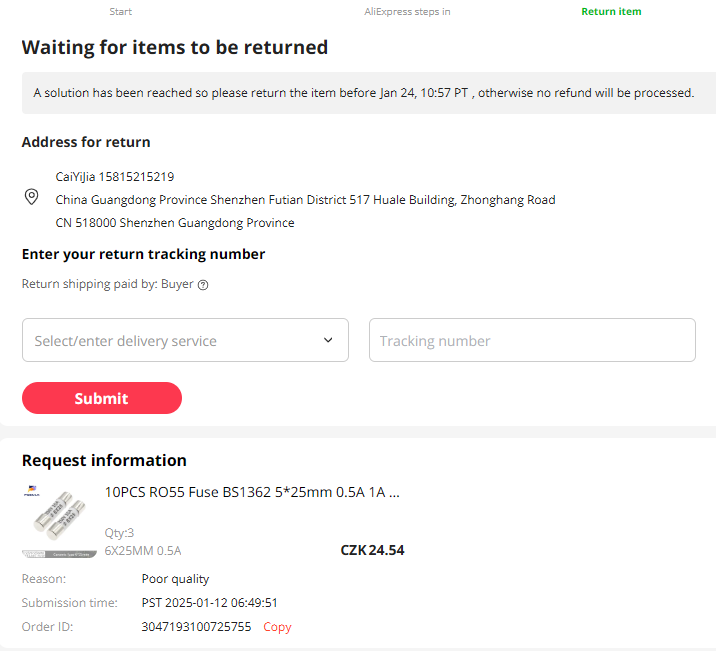Screen dimensions: 716x651
Task: Click the Poor quality reason text
Action: 175,579
